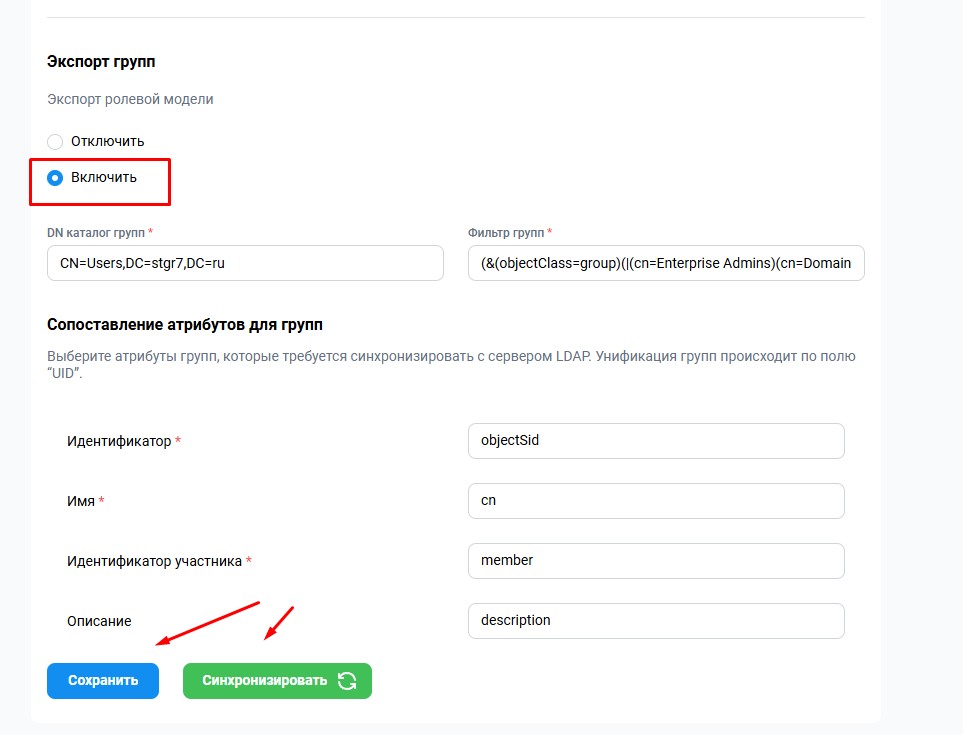Click the Имя row label

pyautogui.click(x=81, y=501)
